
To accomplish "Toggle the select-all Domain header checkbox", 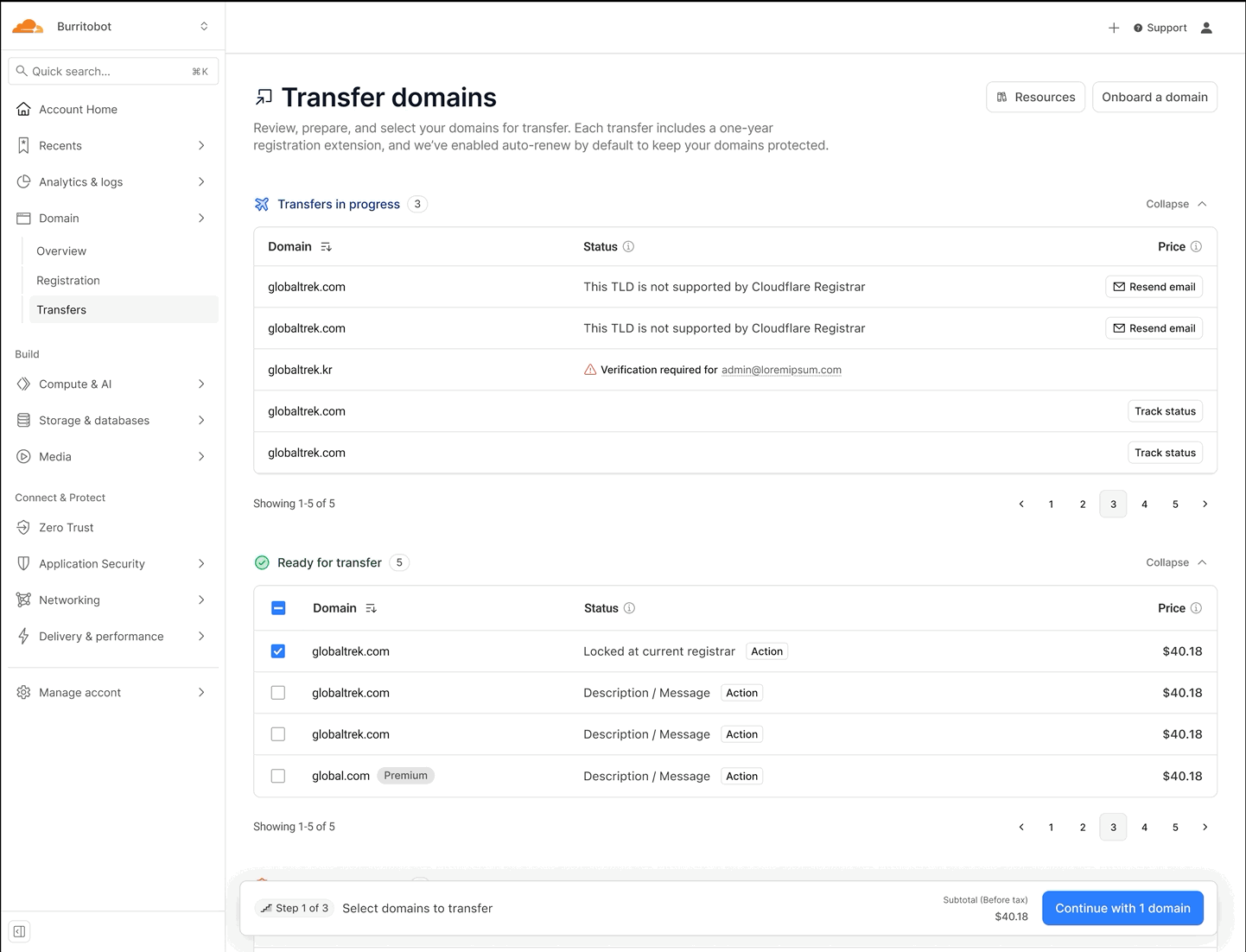I will tap(278, 608).
